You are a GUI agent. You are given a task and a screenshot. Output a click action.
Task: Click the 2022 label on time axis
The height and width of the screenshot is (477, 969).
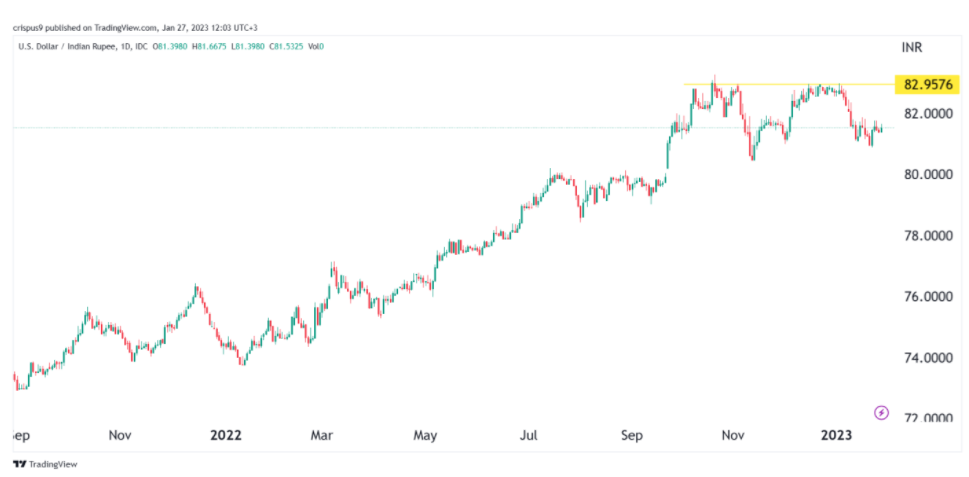pyautogui.click(x=226, y=436)
